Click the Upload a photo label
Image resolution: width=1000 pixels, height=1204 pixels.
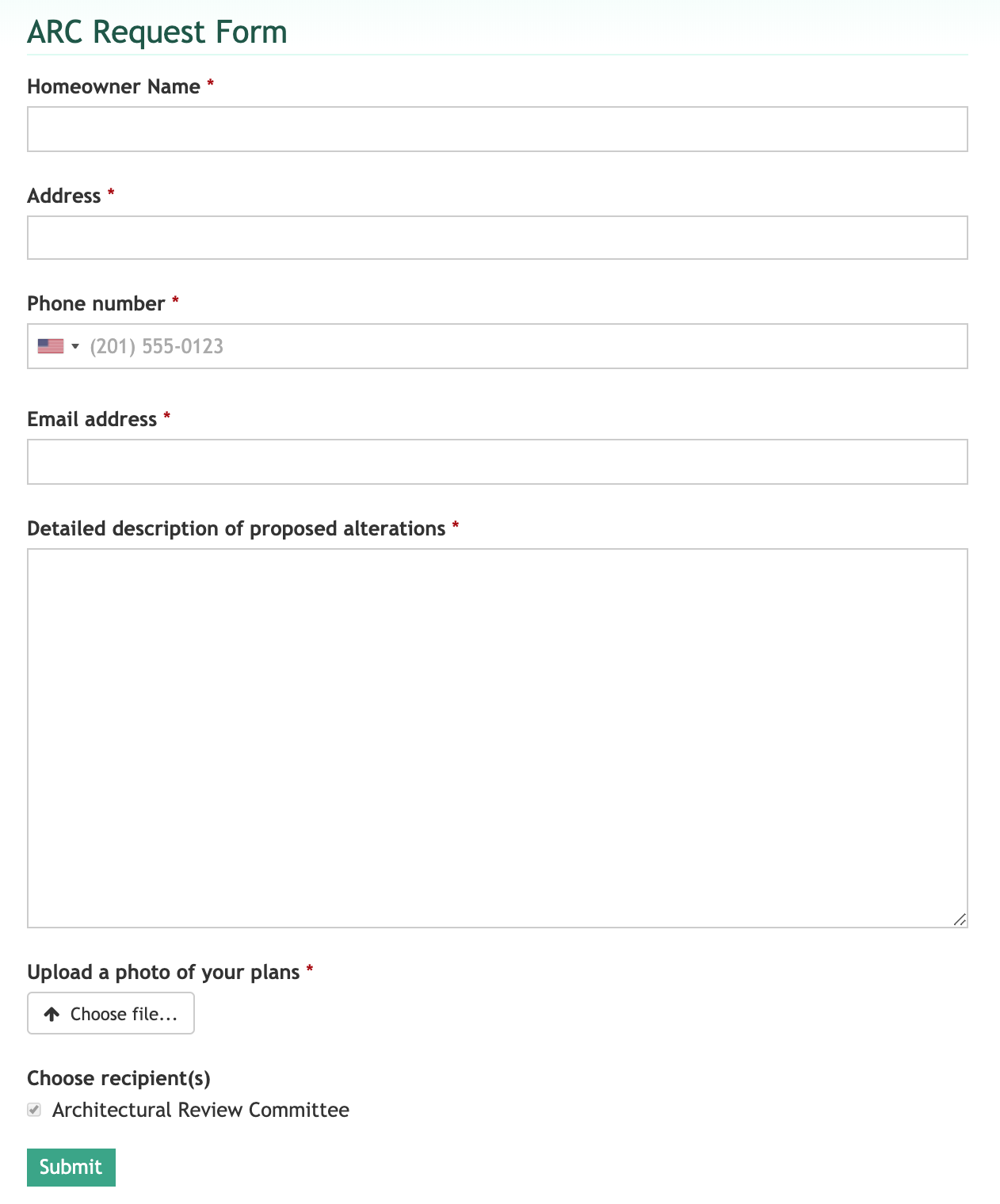(163, 972)
